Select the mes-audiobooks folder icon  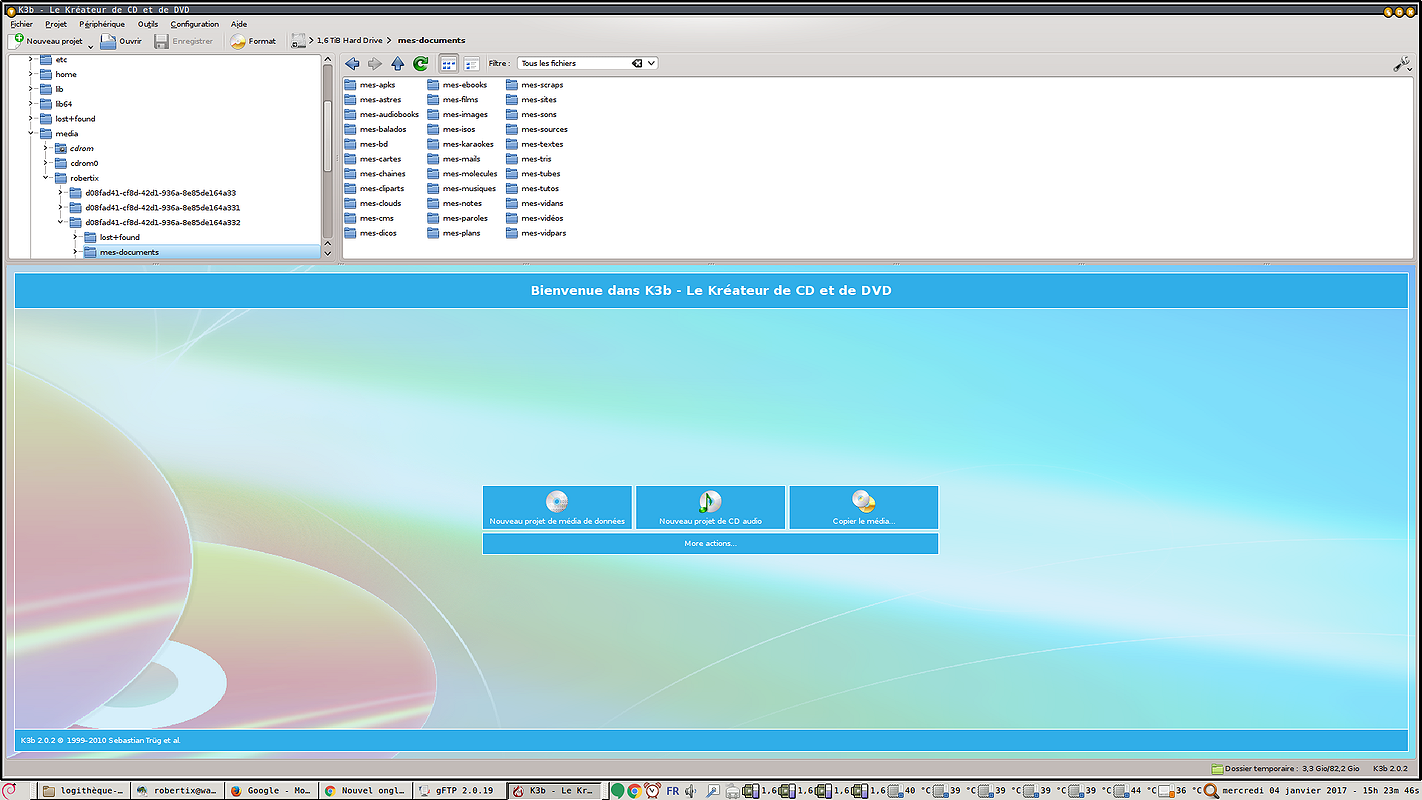coord(350,115)
